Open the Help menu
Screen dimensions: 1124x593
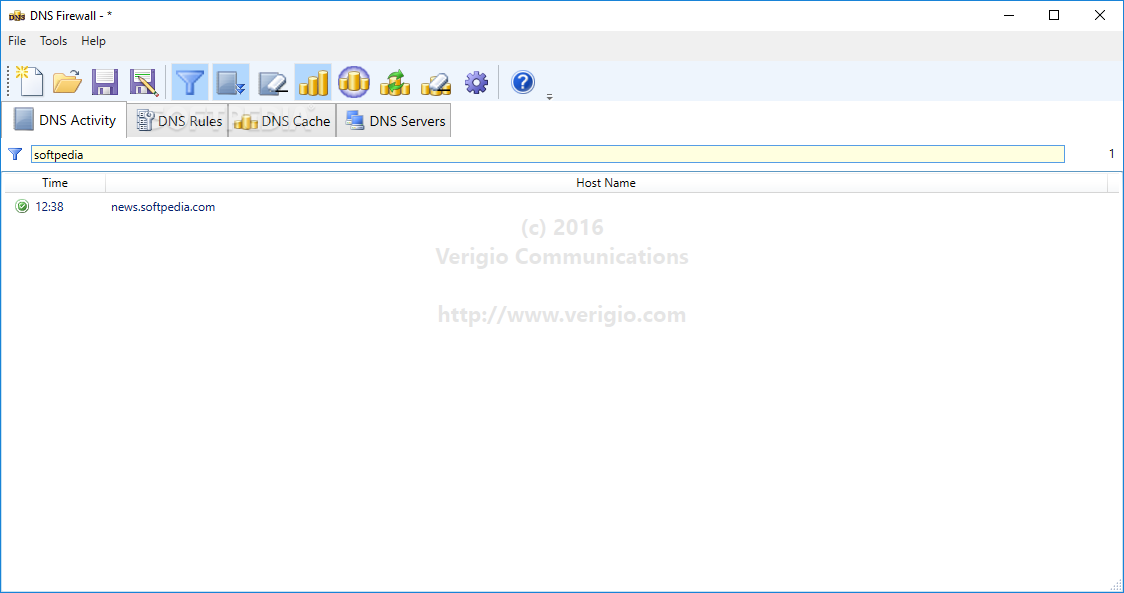tap(93, 41)
